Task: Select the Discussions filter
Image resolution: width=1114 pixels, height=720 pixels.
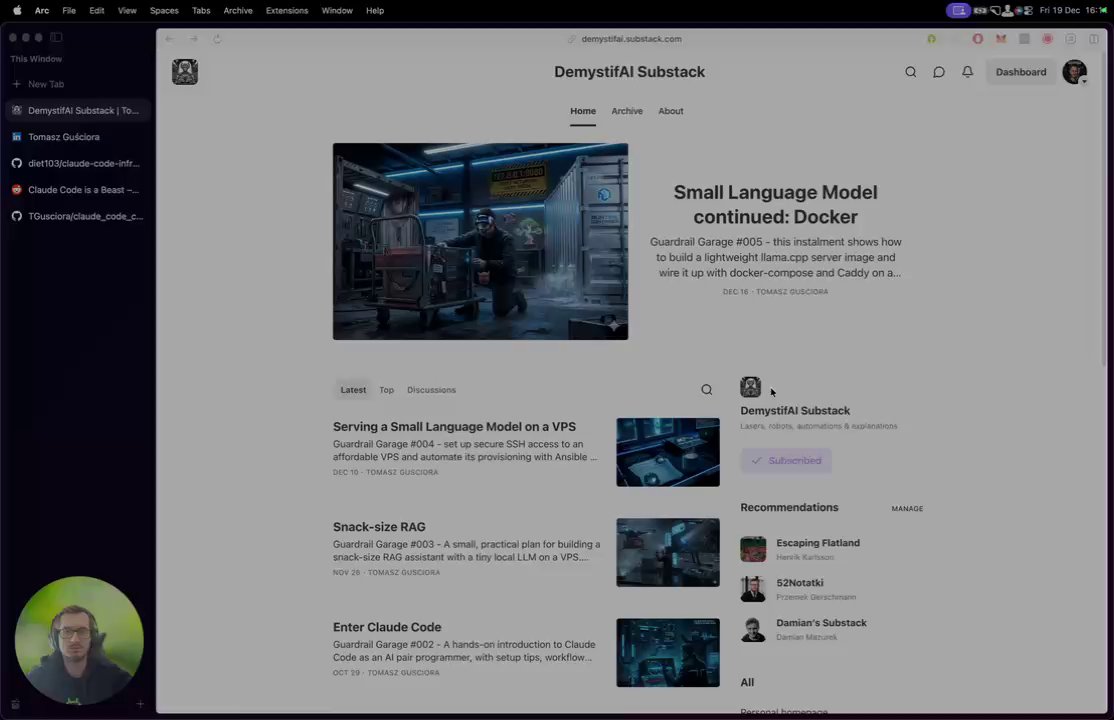Action: pyautogui.click(x=431, y=389)
